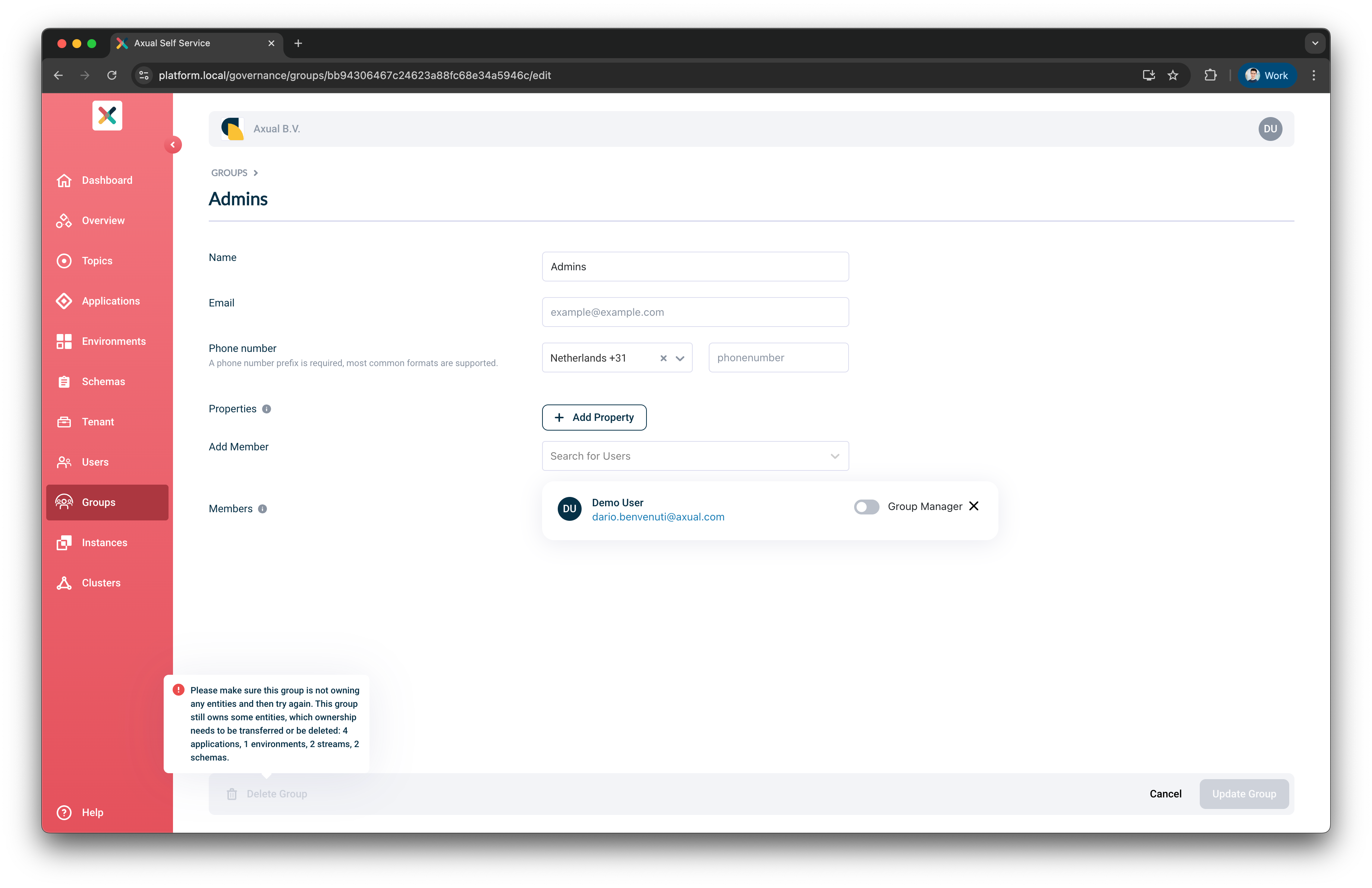Viewport: 1372px width, 888px height.
Task: Open the Applications section
Action: (x=111, y=301)
